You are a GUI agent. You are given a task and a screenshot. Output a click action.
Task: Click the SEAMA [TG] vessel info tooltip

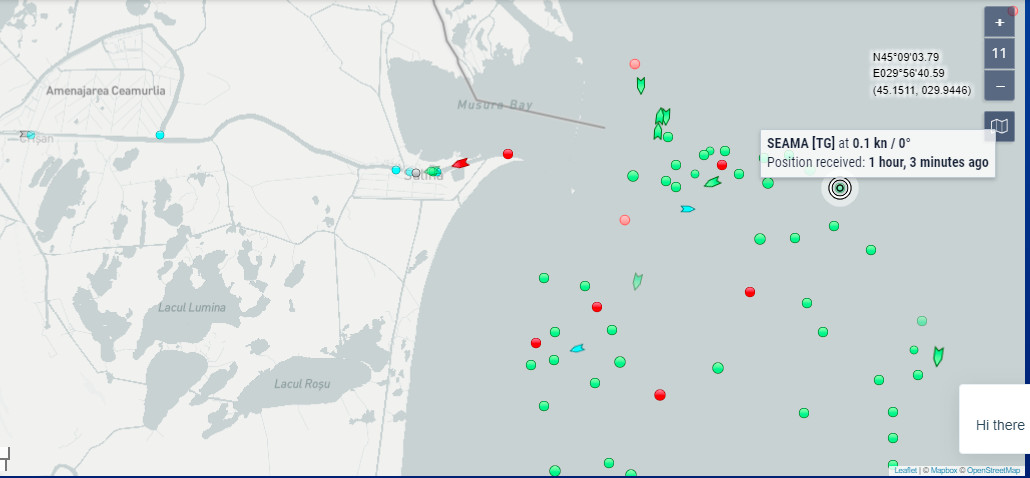(878, 153)
